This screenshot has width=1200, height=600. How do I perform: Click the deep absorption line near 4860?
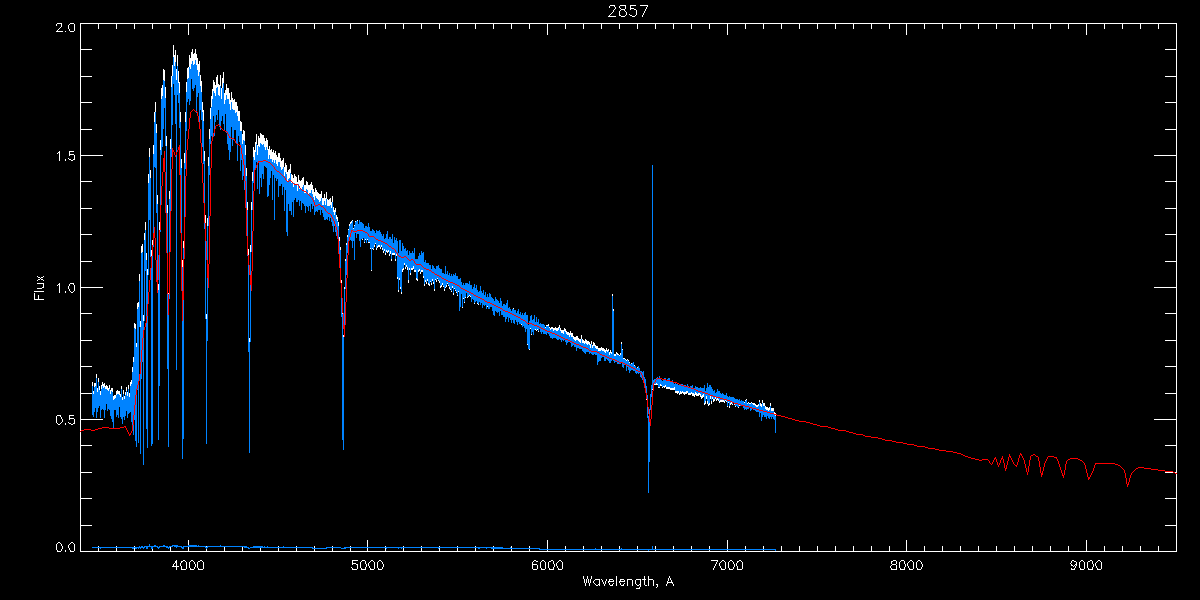pyautogui.click(x=343, y=340)
